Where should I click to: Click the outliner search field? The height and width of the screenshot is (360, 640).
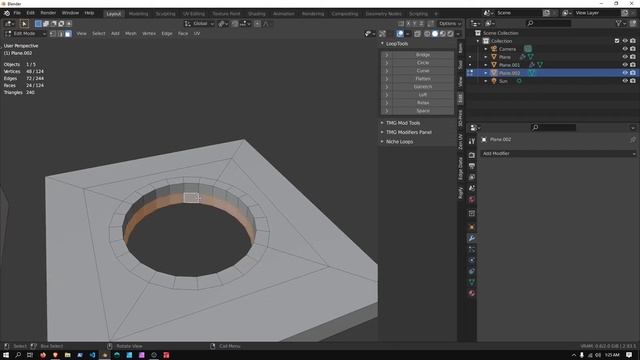tap(549, 24)
